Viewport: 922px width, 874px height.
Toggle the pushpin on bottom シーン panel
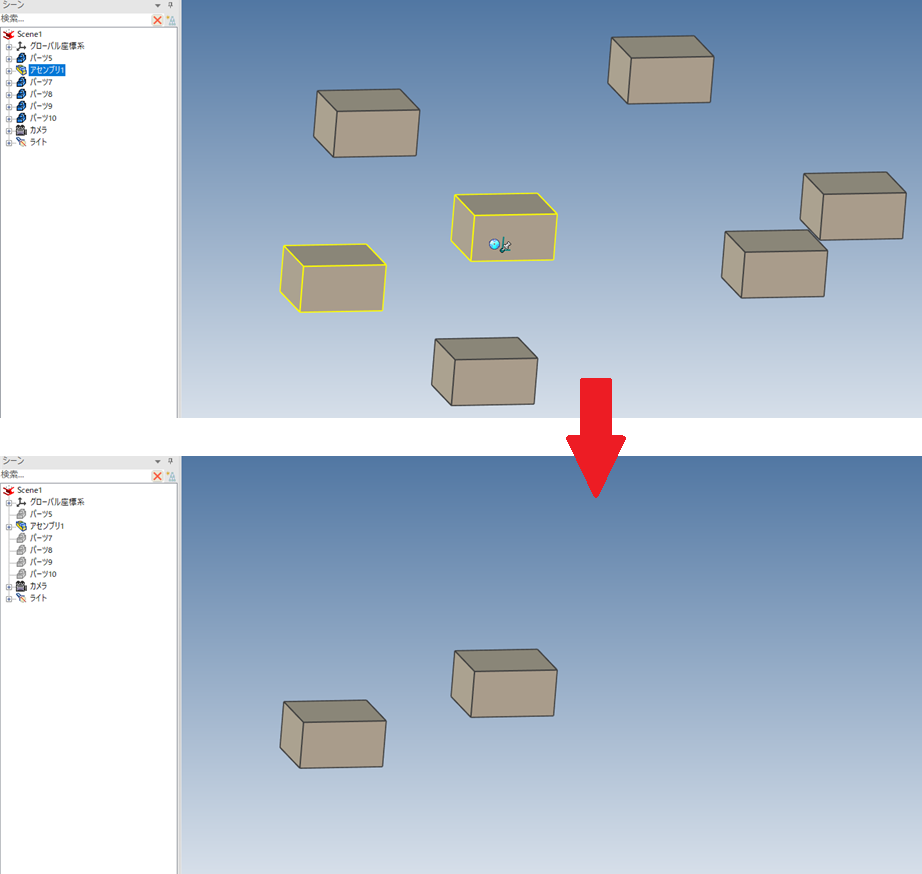coord(170,462)
